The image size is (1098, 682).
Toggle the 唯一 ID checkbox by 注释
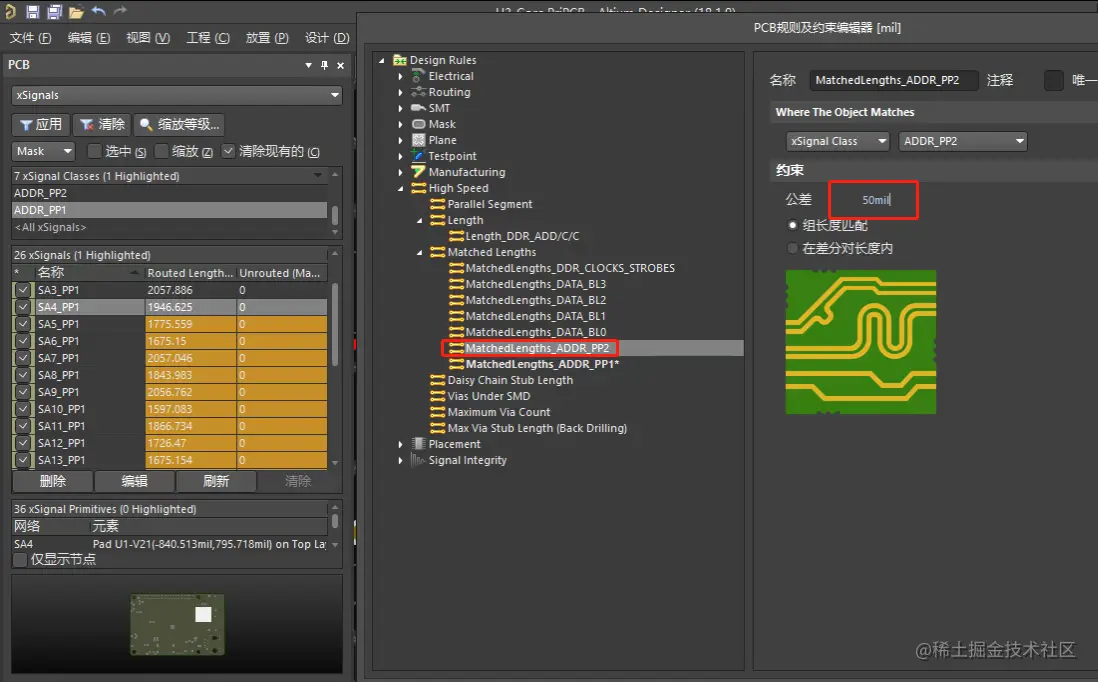click(1054, 81)
